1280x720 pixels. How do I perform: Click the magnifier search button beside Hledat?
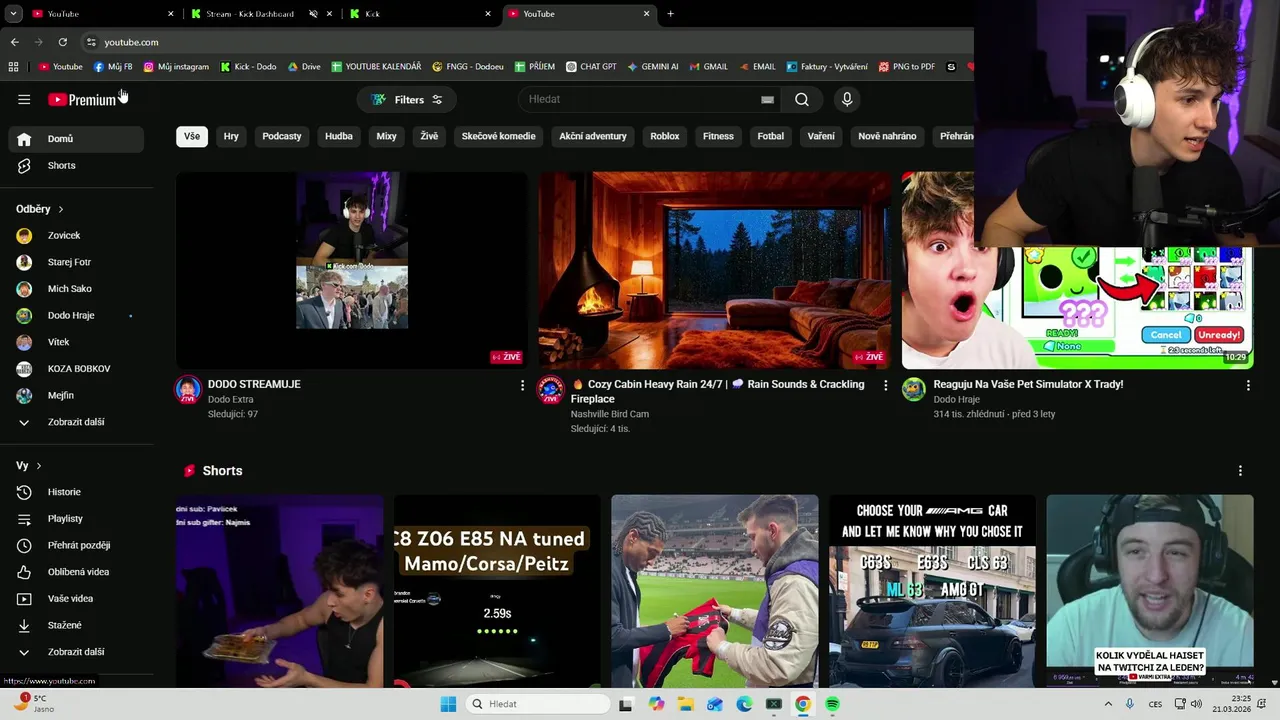802,99
